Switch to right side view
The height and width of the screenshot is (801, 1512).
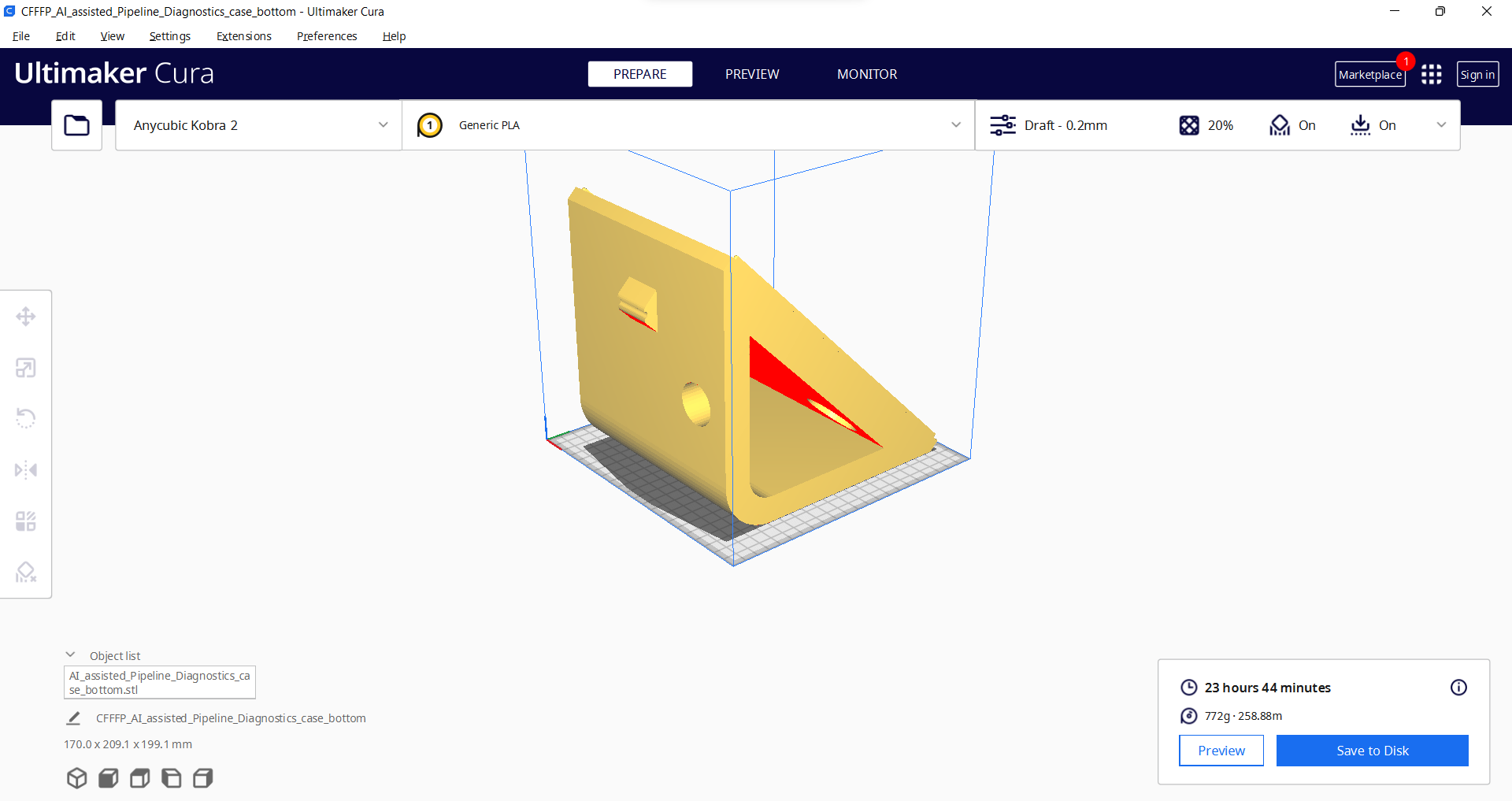tap(202, 778)
